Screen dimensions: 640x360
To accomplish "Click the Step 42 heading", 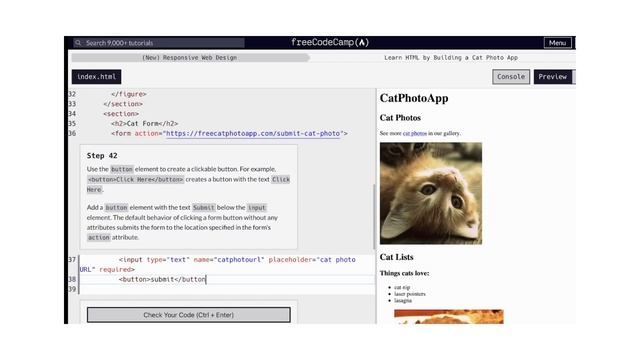I will (x=102, y=156).
